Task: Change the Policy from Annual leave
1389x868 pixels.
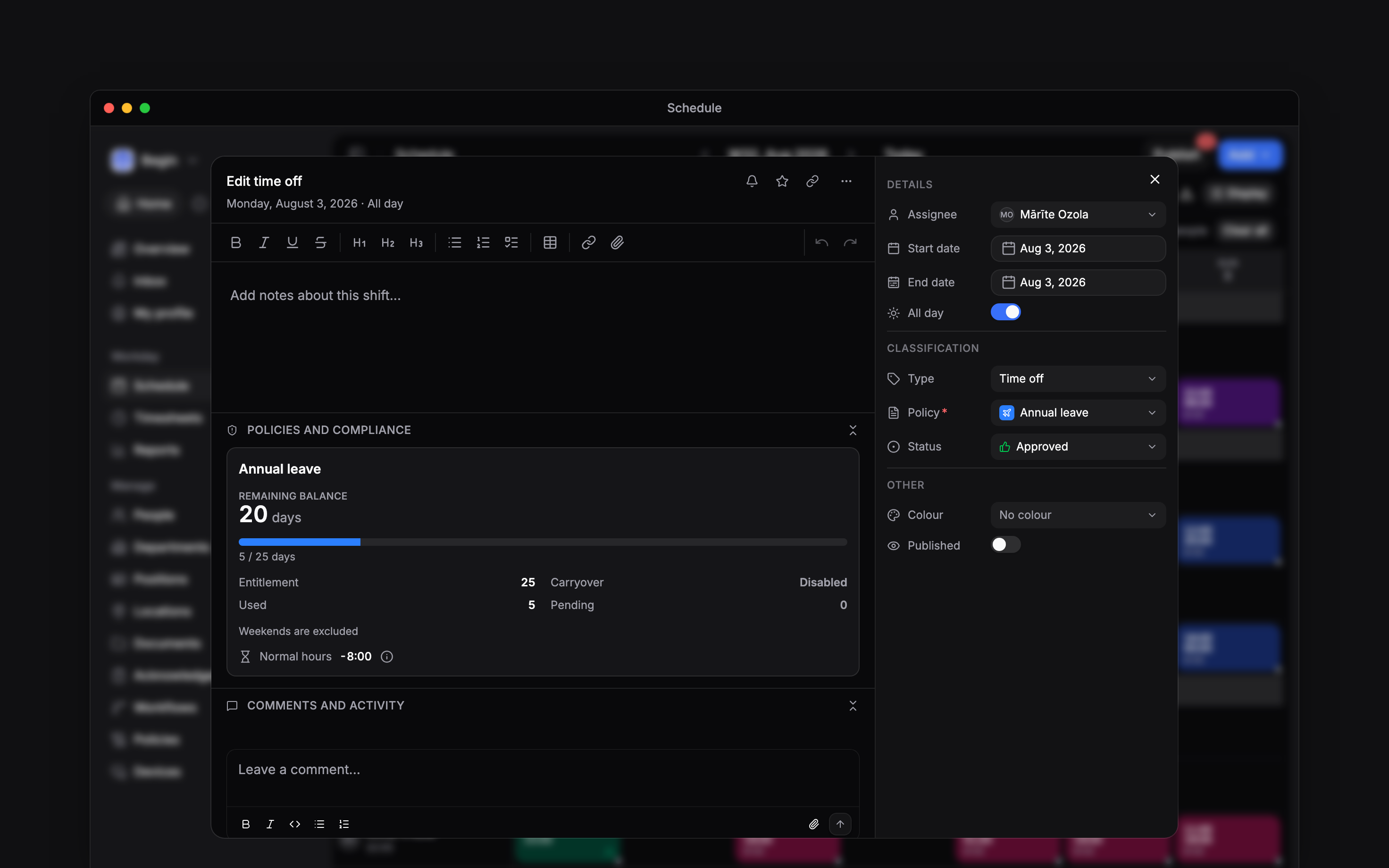Action: (x=1078, y=413)
